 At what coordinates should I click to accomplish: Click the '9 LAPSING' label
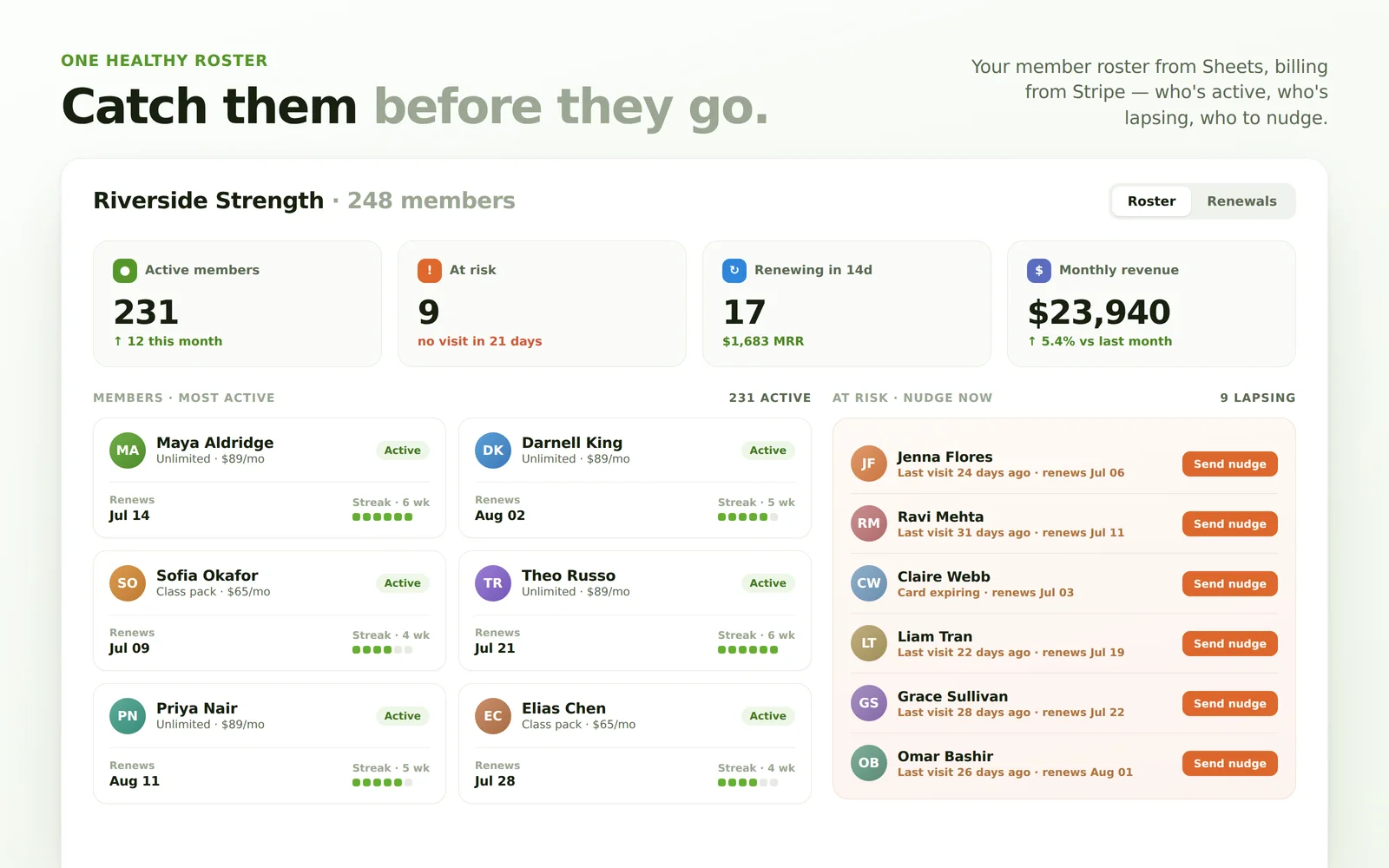[1258, 398]
